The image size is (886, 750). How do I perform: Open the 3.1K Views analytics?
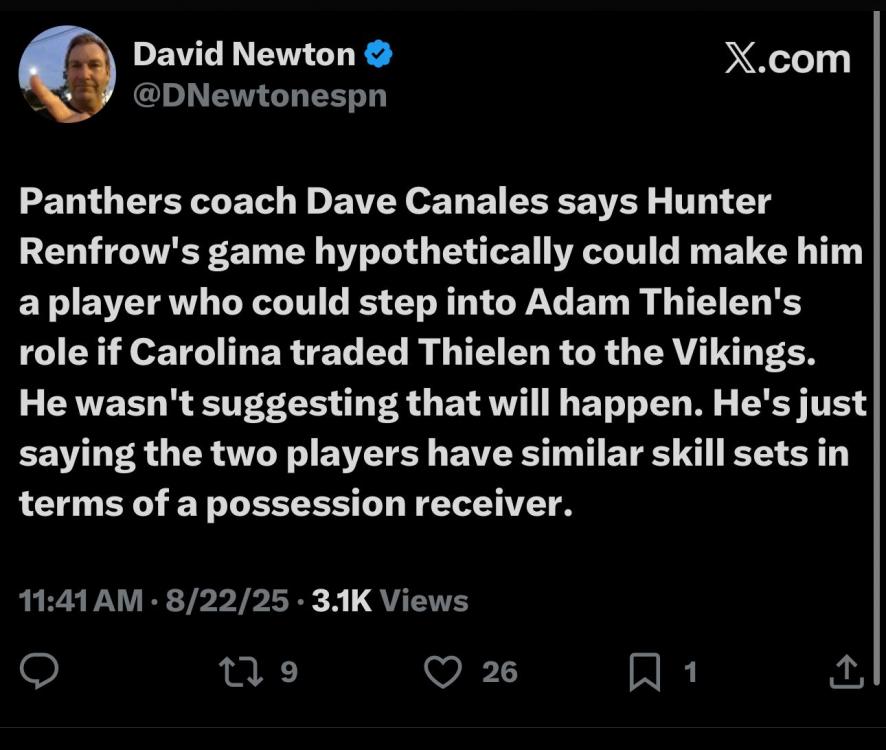390,601
